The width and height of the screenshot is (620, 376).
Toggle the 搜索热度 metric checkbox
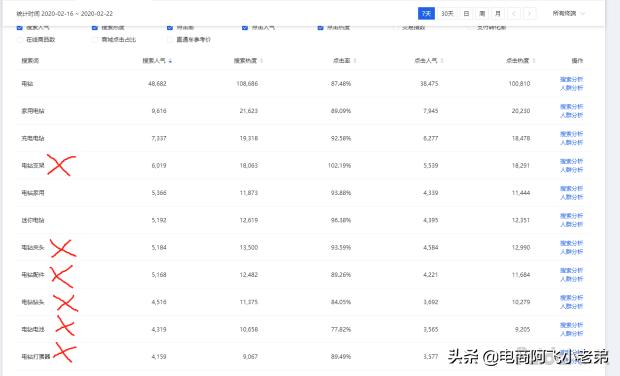pos(95,27)
